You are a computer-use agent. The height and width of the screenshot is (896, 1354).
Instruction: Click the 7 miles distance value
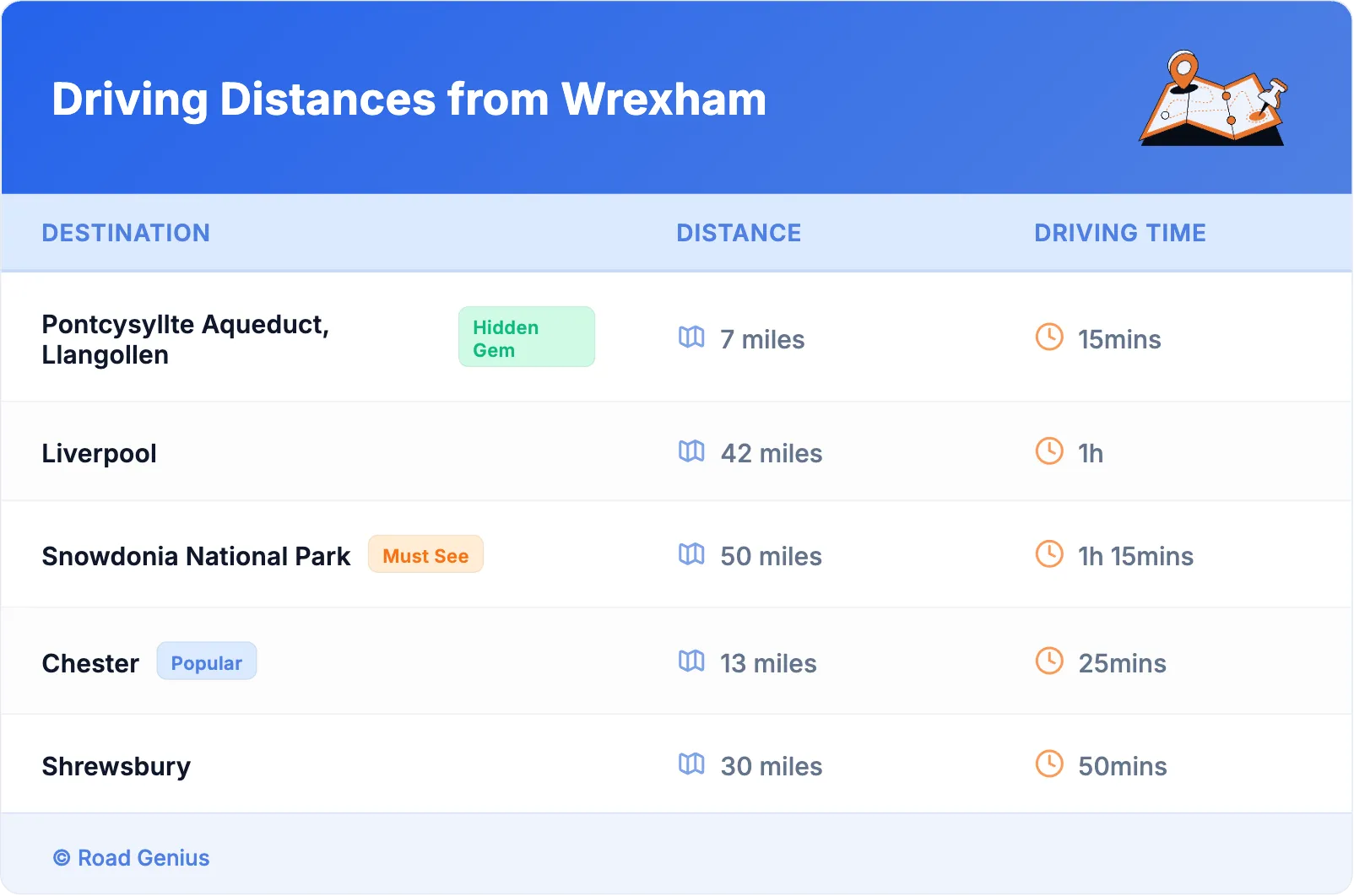[x=762, y=339]
